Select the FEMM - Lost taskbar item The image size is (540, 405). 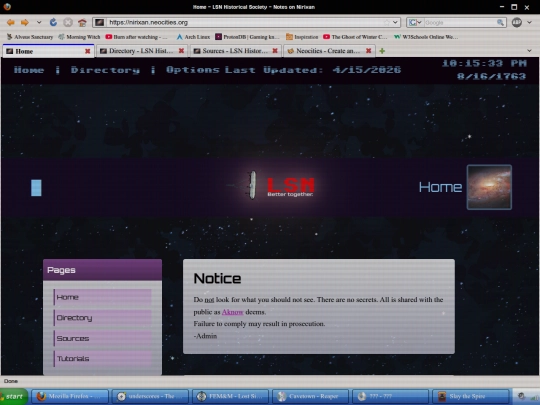click(230, 396)
